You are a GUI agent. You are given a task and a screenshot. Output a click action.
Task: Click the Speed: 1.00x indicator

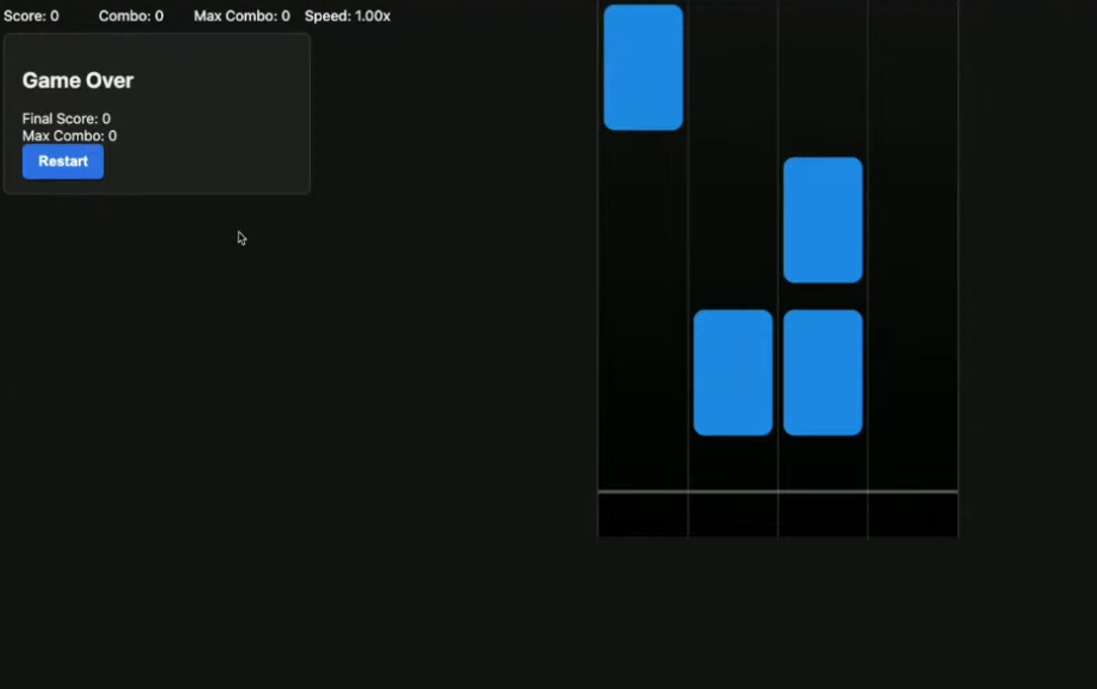click(347, 16)
